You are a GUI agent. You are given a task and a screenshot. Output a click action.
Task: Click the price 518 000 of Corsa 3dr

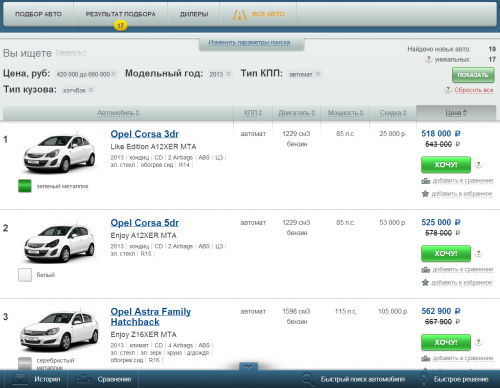coord(441,134)
